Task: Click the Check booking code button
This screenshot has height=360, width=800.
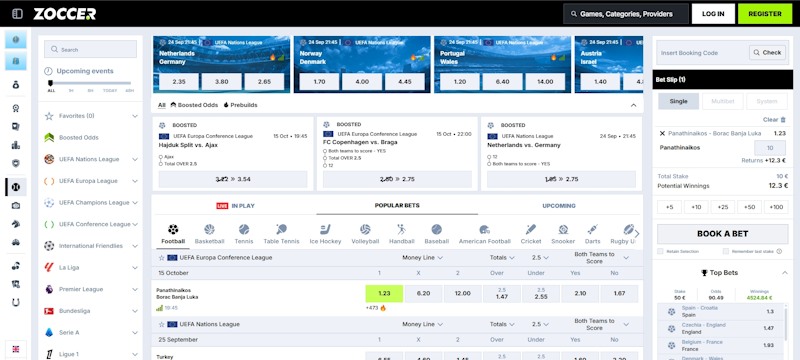Action: pos(767,53)
